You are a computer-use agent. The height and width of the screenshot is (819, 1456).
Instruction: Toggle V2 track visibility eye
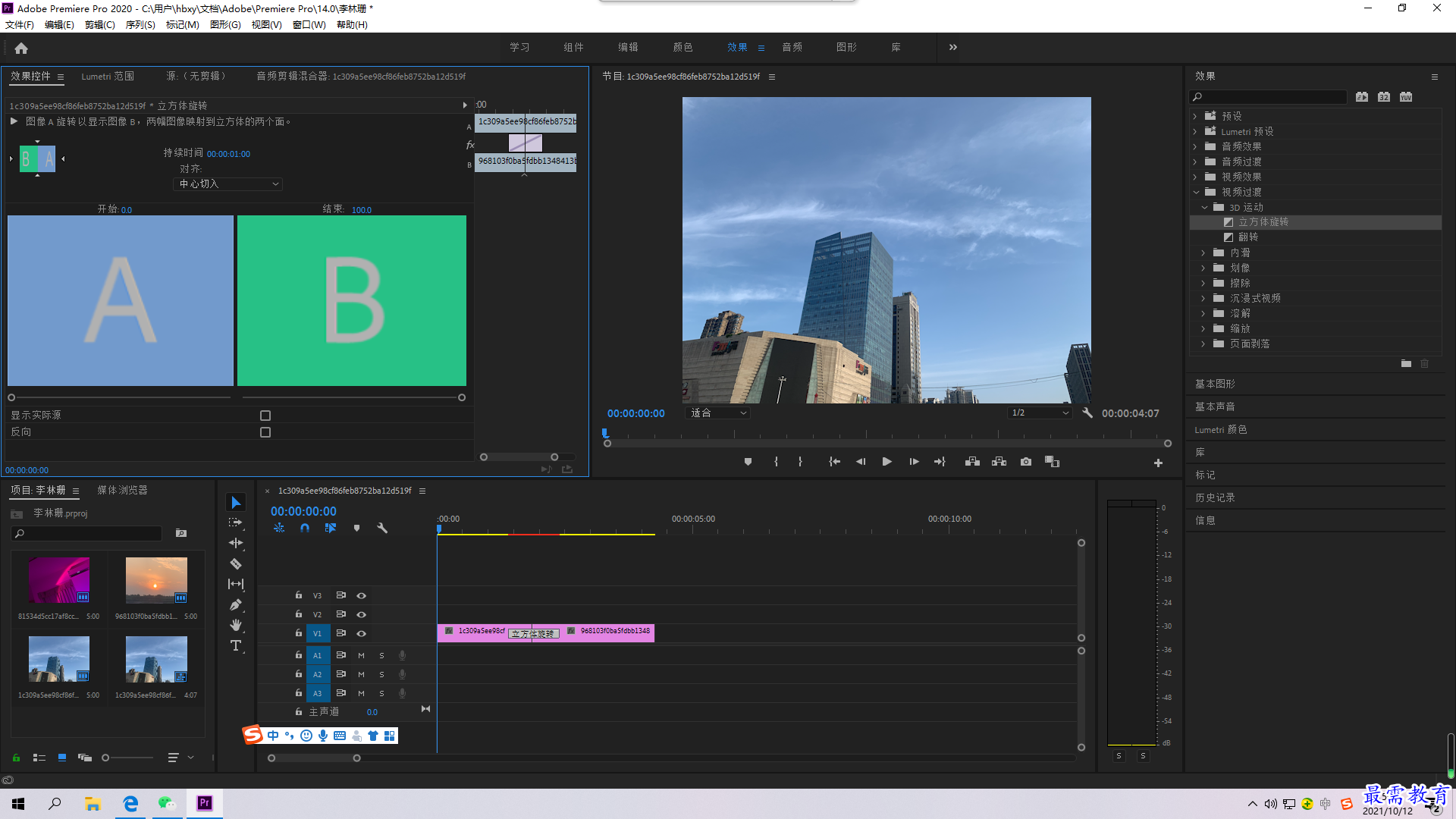pyautogui.click(x=362, y=614)
